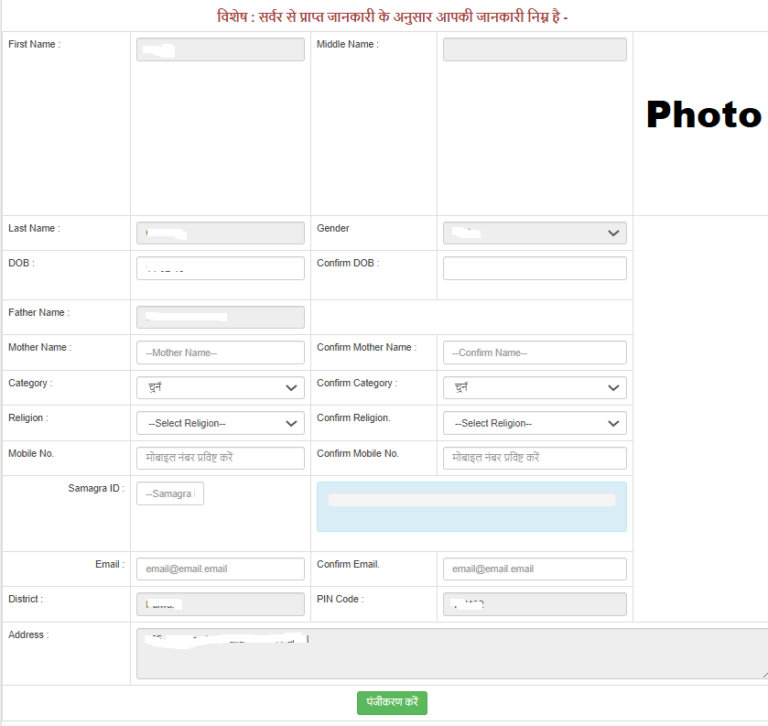Image resolution: width=768 pixels, height=726 pixels.
Task: Click the Mother Name input field
Action: 220,353
